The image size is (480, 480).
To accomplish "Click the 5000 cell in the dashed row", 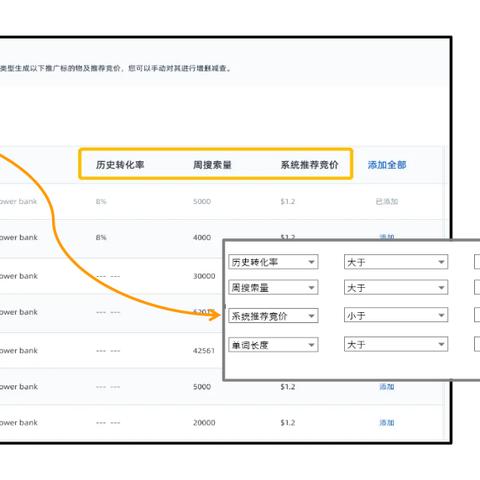I will coord(202,387).
